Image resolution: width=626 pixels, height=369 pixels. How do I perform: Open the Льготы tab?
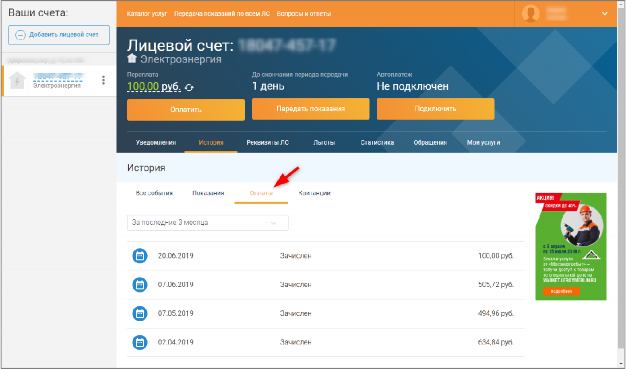[324, 143]
